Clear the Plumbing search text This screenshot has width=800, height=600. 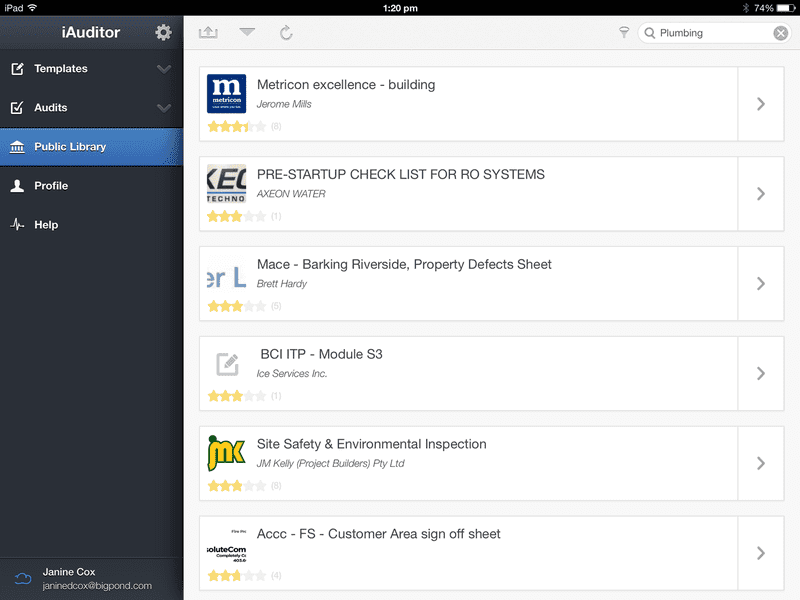[781, 33]
